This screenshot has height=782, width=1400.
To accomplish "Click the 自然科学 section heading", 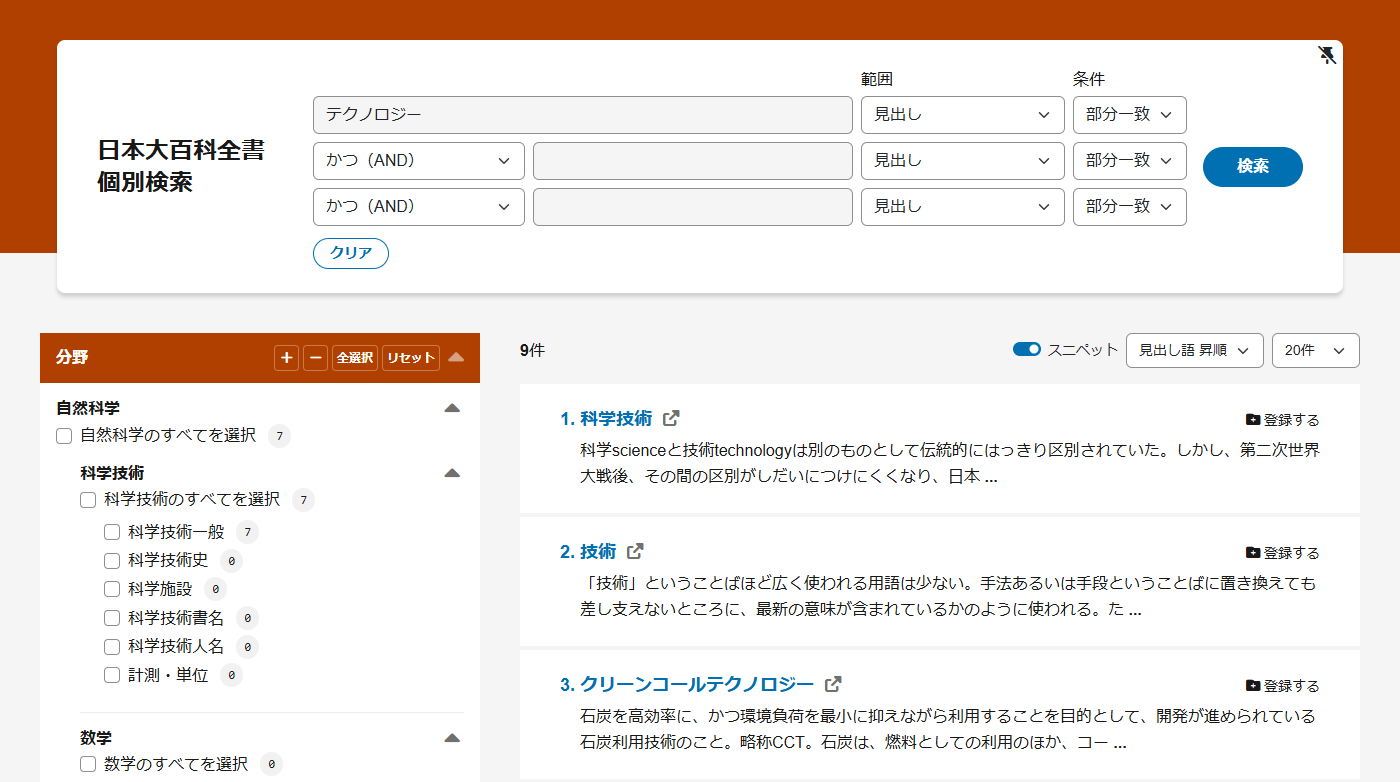I will click(88, 408).
